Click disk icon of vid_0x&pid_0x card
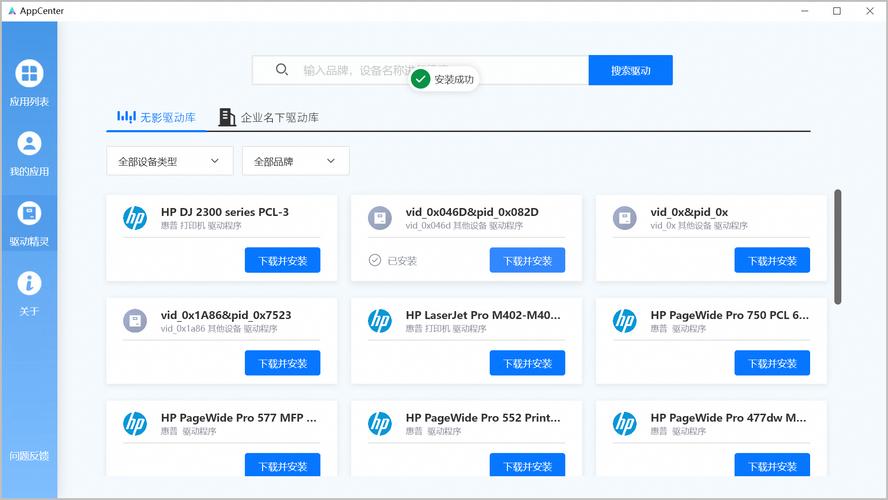 point(625,218)
